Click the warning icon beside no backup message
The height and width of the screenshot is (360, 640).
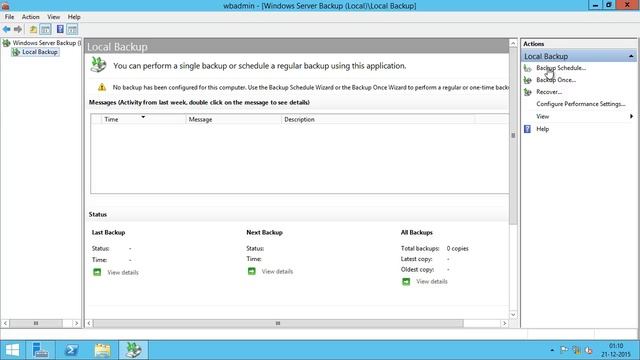pos(102,87)
